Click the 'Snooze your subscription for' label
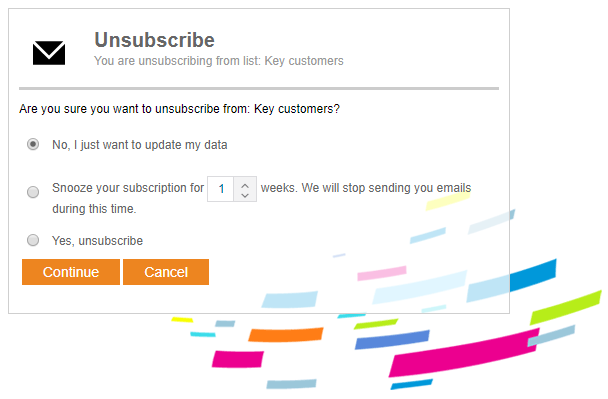The image size is (608, 399). click(x=128, y=188)
